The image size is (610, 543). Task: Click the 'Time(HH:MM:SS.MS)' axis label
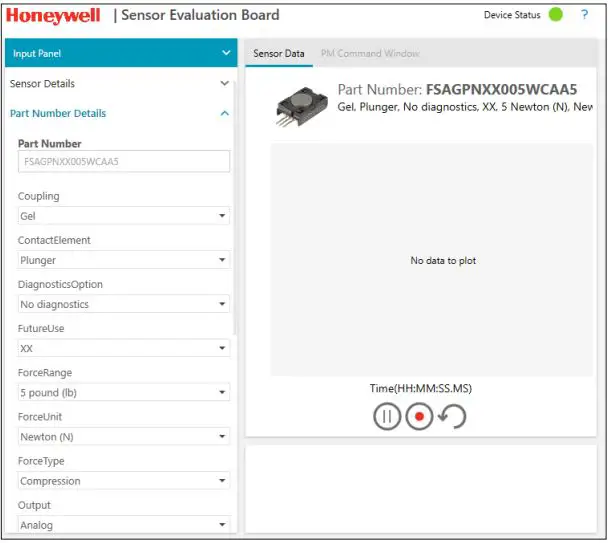pyautogui.click(x=421, y=388)
